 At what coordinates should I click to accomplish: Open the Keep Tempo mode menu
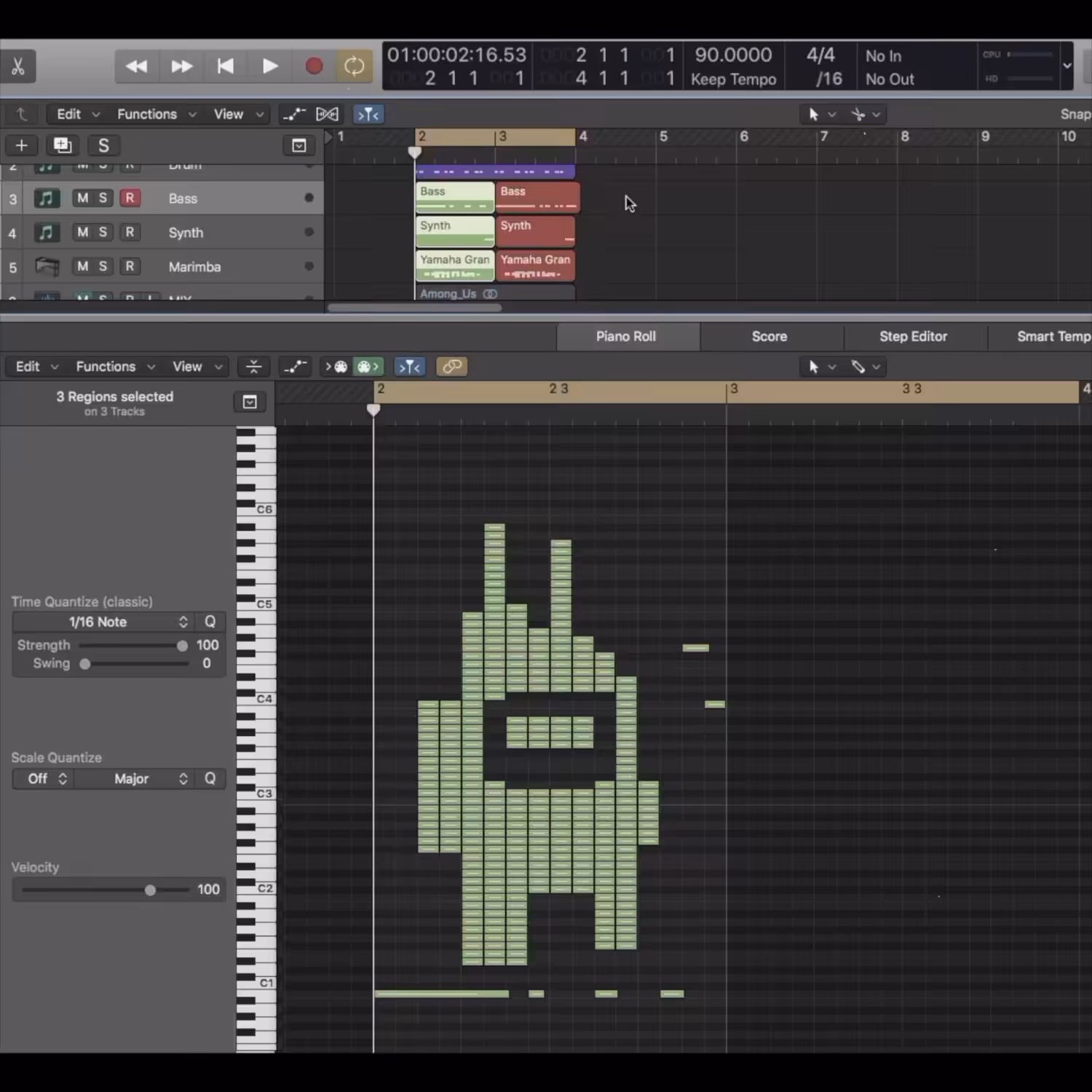(733, 79)
